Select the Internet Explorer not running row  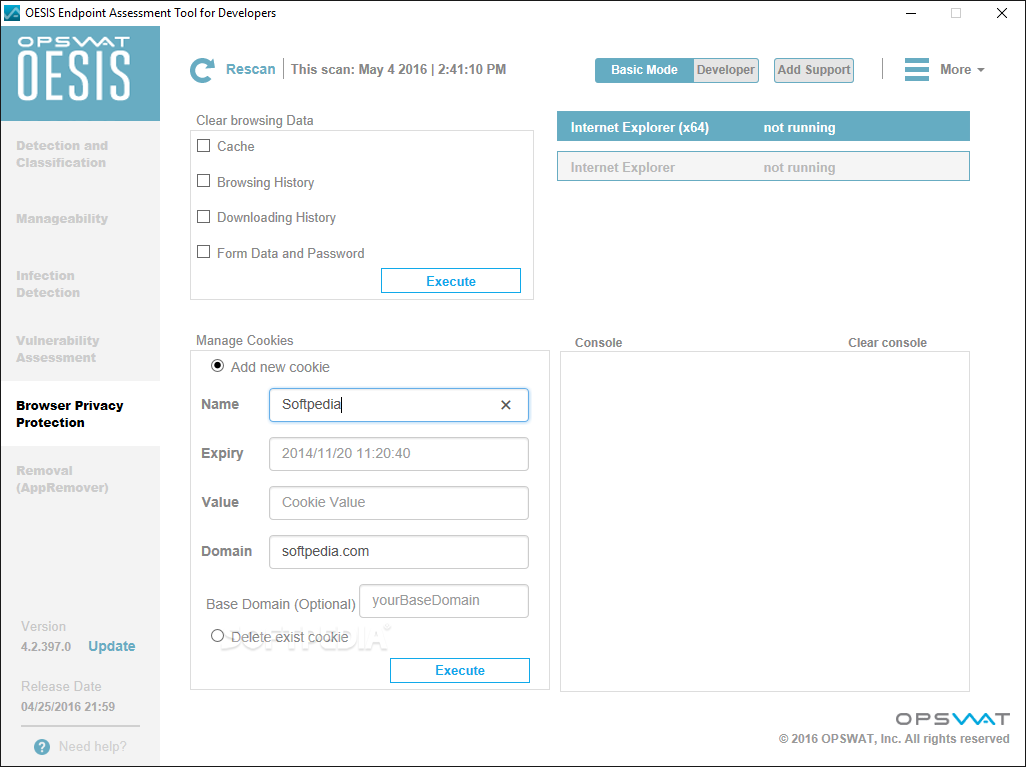tap(763, 166)
